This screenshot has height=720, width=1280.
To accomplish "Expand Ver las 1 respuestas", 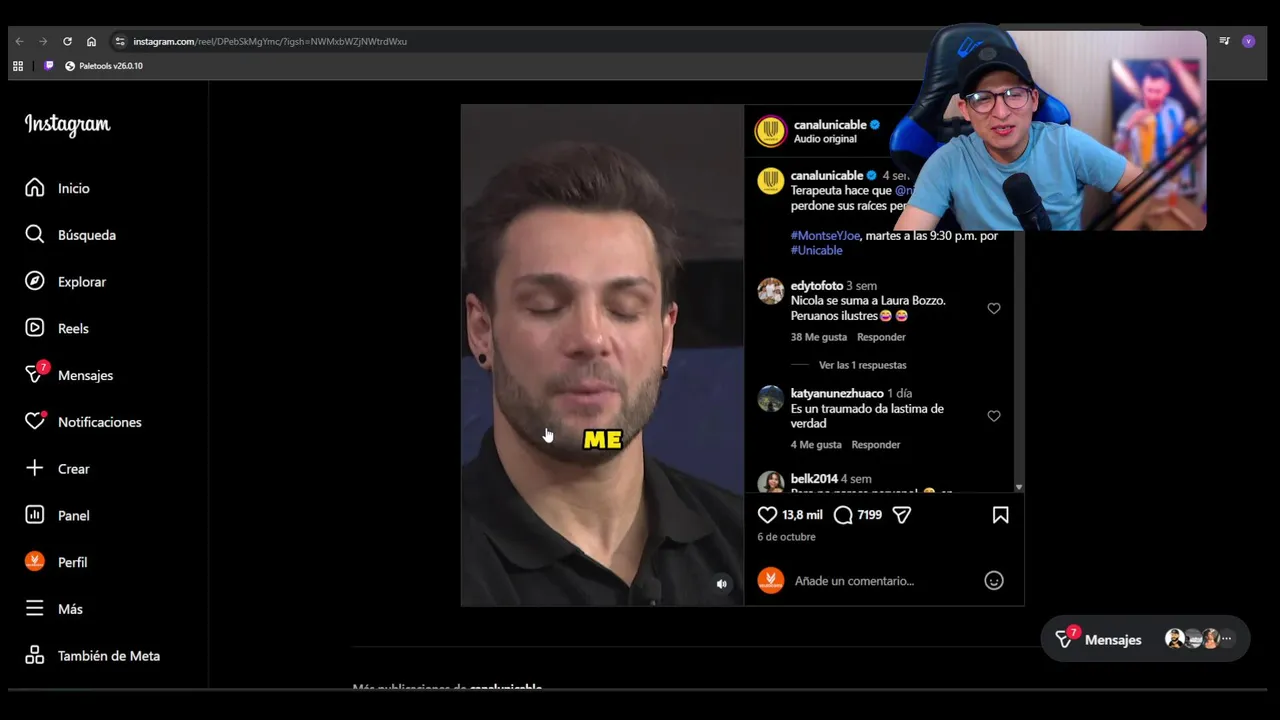I will pyautogui.click(x=862, y=365).
